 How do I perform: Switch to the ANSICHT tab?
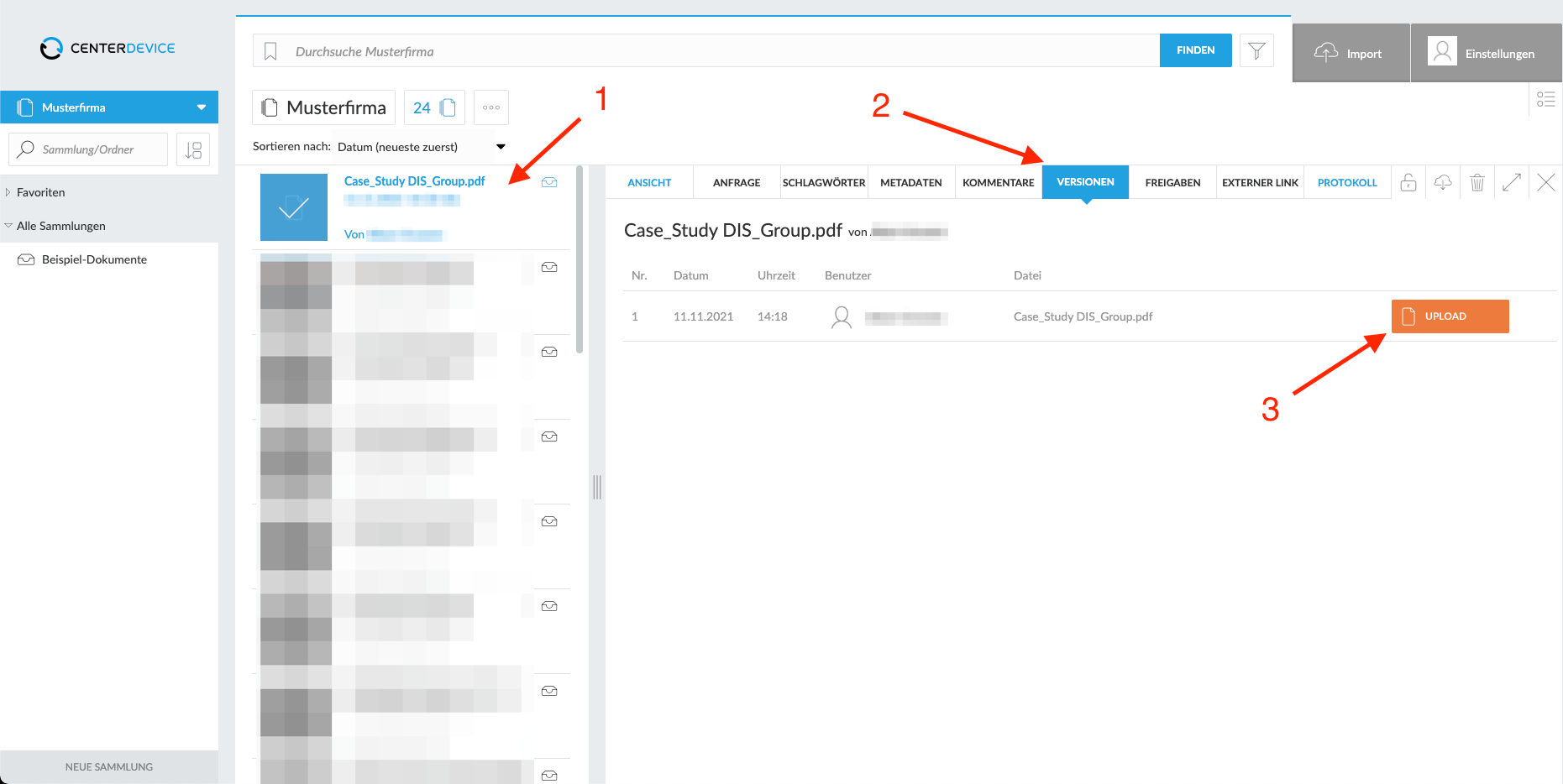(649, 182)
